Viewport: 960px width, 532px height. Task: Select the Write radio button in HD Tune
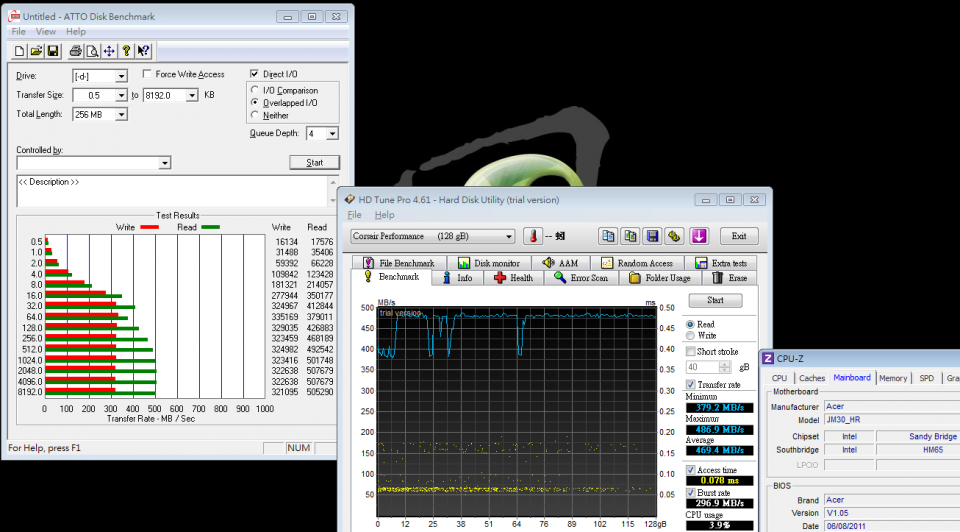click(690, 336)
